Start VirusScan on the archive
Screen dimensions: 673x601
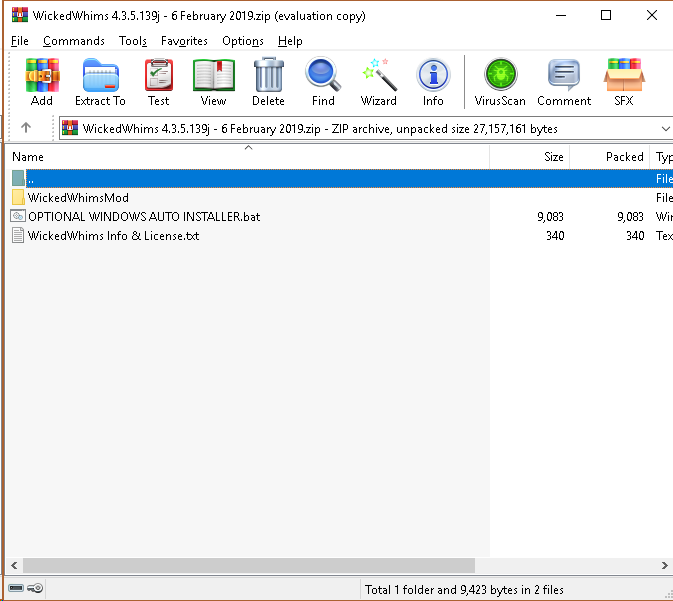[500, 82]
